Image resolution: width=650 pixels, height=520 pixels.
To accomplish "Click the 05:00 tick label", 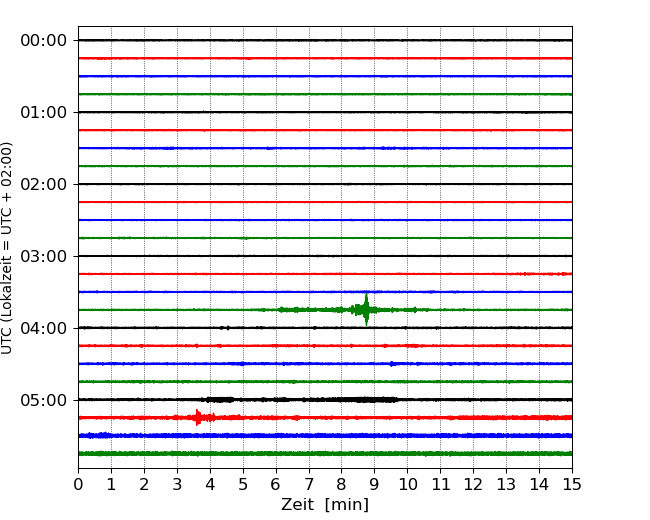I will pyautogui.click(x=44, y=400).
